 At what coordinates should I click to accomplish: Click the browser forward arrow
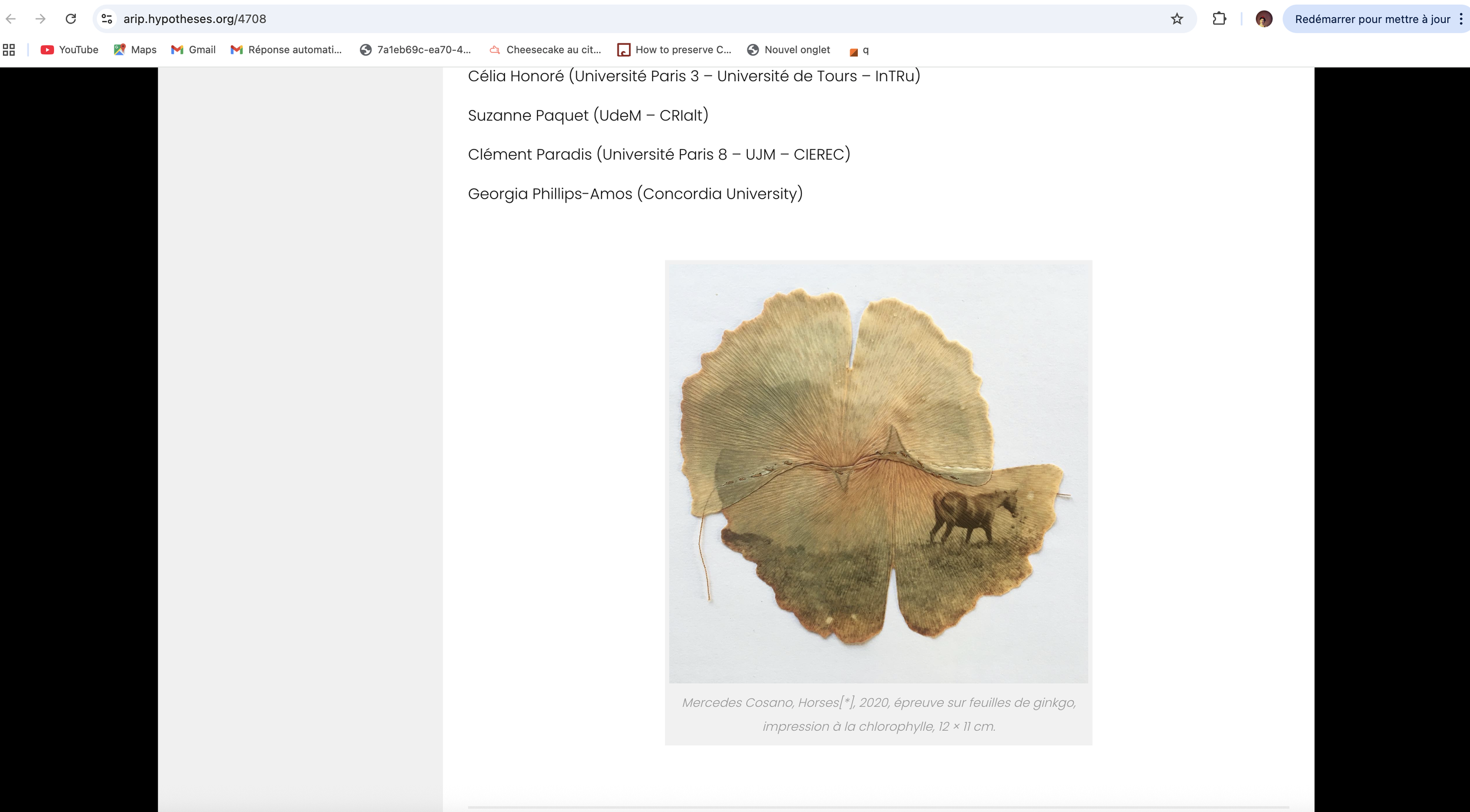40,19
